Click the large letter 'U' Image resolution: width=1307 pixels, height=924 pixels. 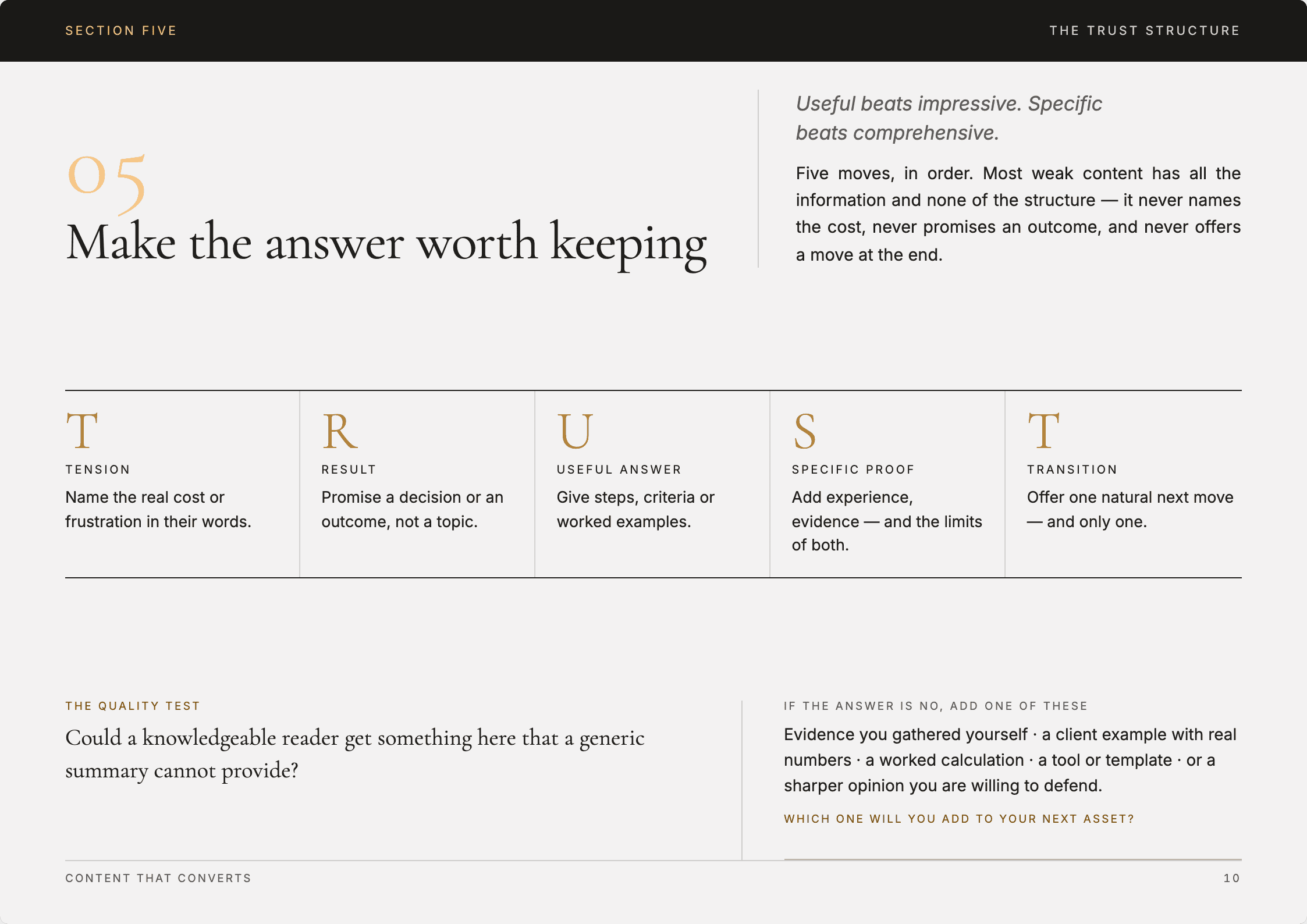click(575, 431)
